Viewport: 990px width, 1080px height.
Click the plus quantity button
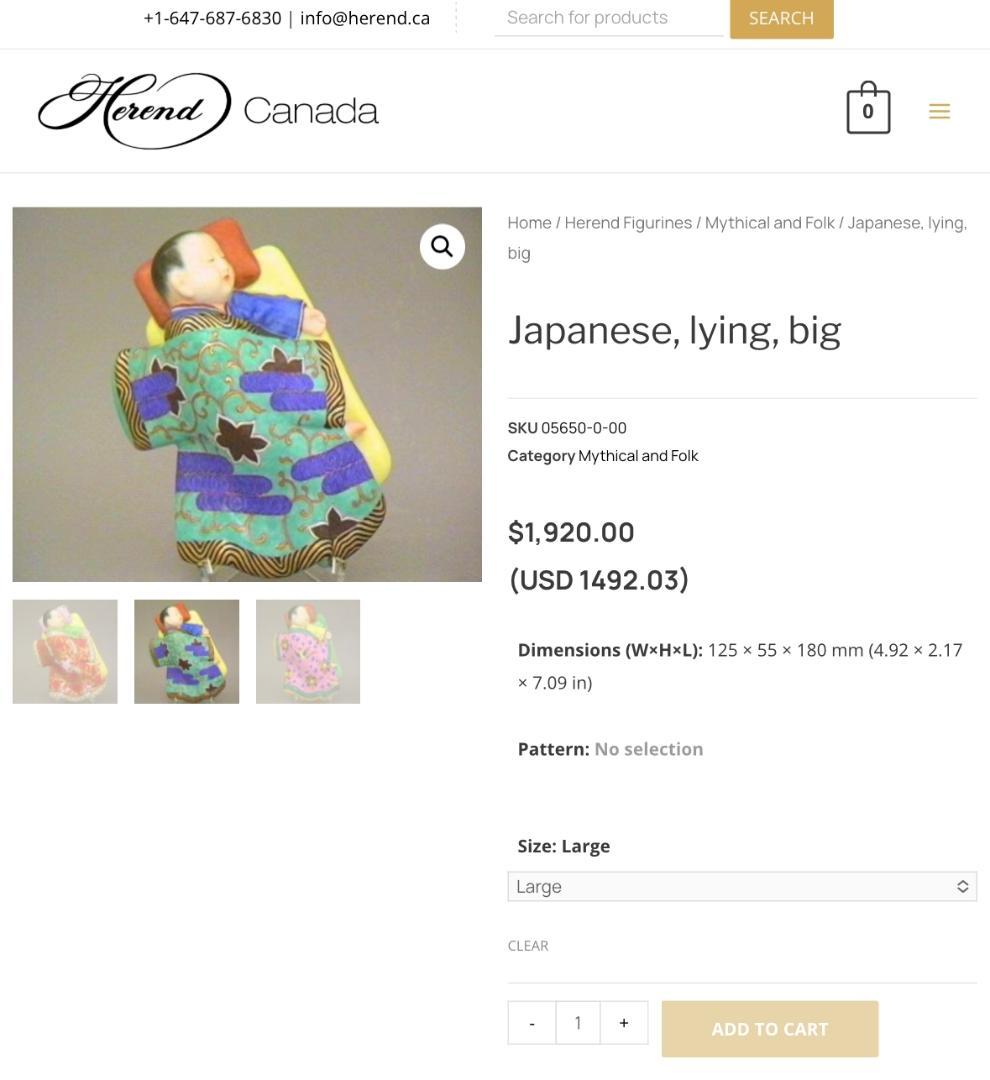tap(623, 1023)
